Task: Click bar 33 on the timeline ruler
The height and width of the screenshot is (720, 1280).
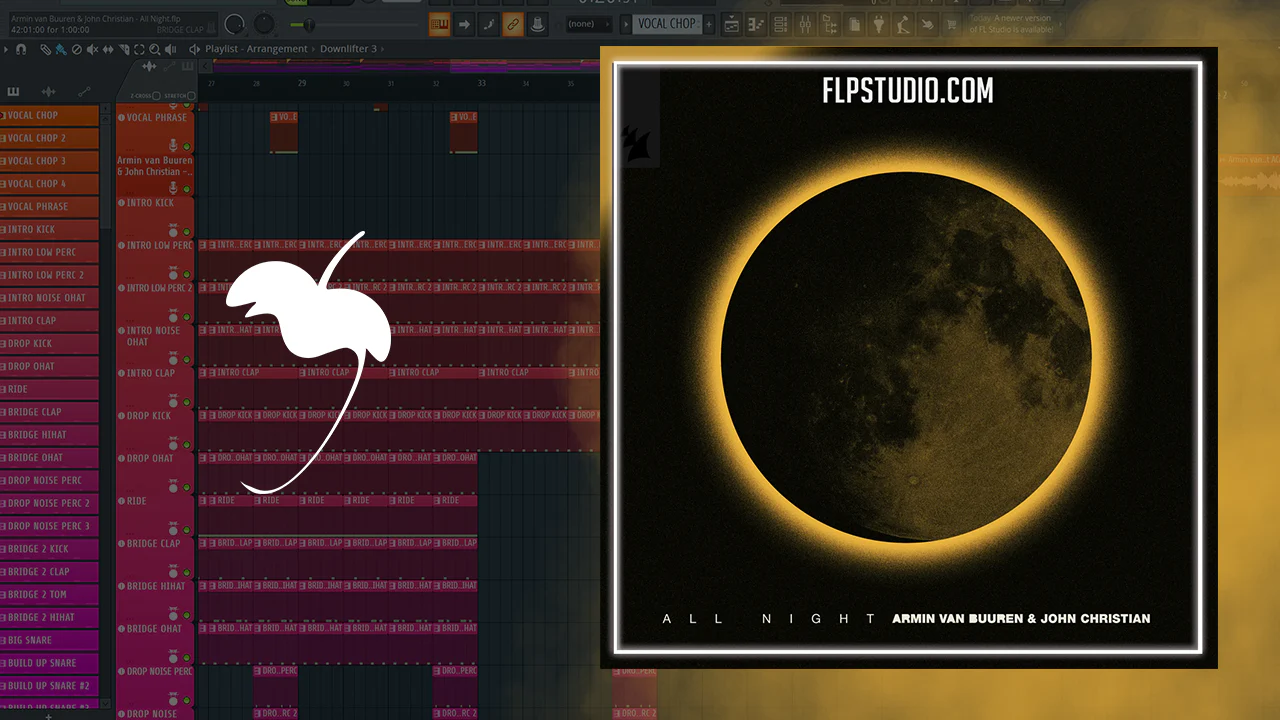Action: 481,83
